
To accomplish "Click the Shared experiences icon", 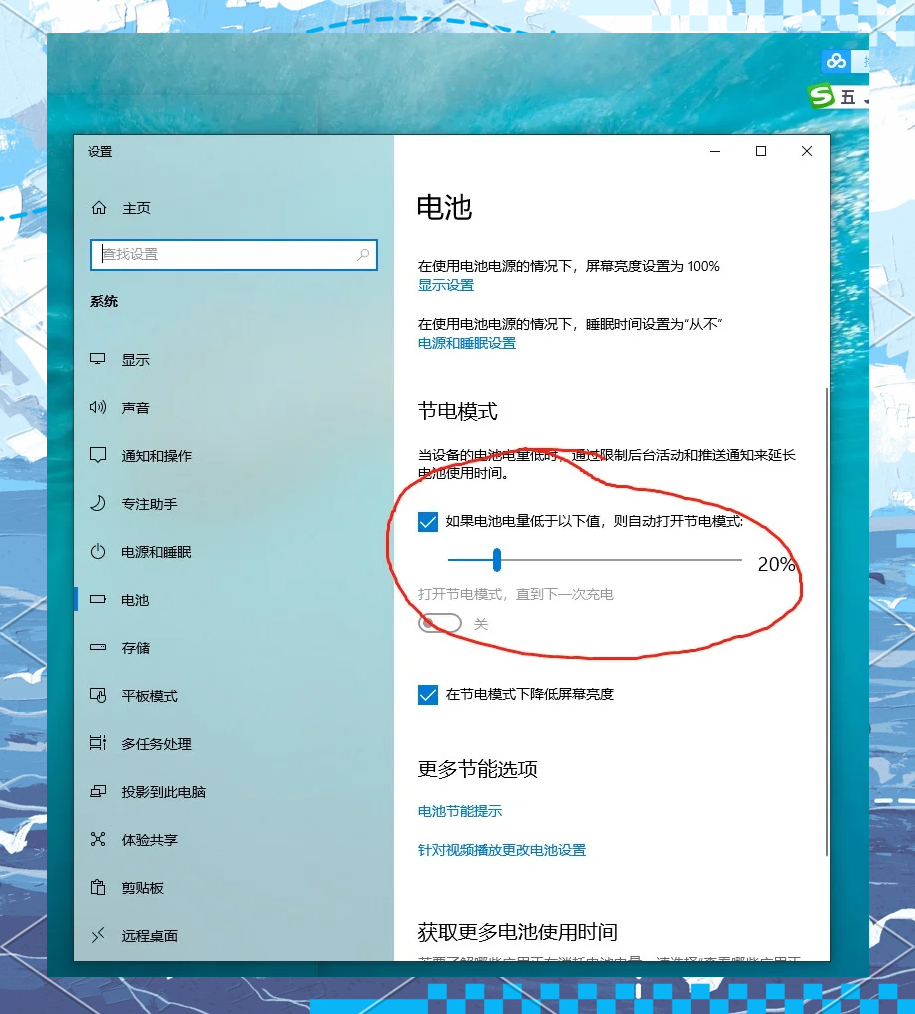I will [x=98, y=839].
